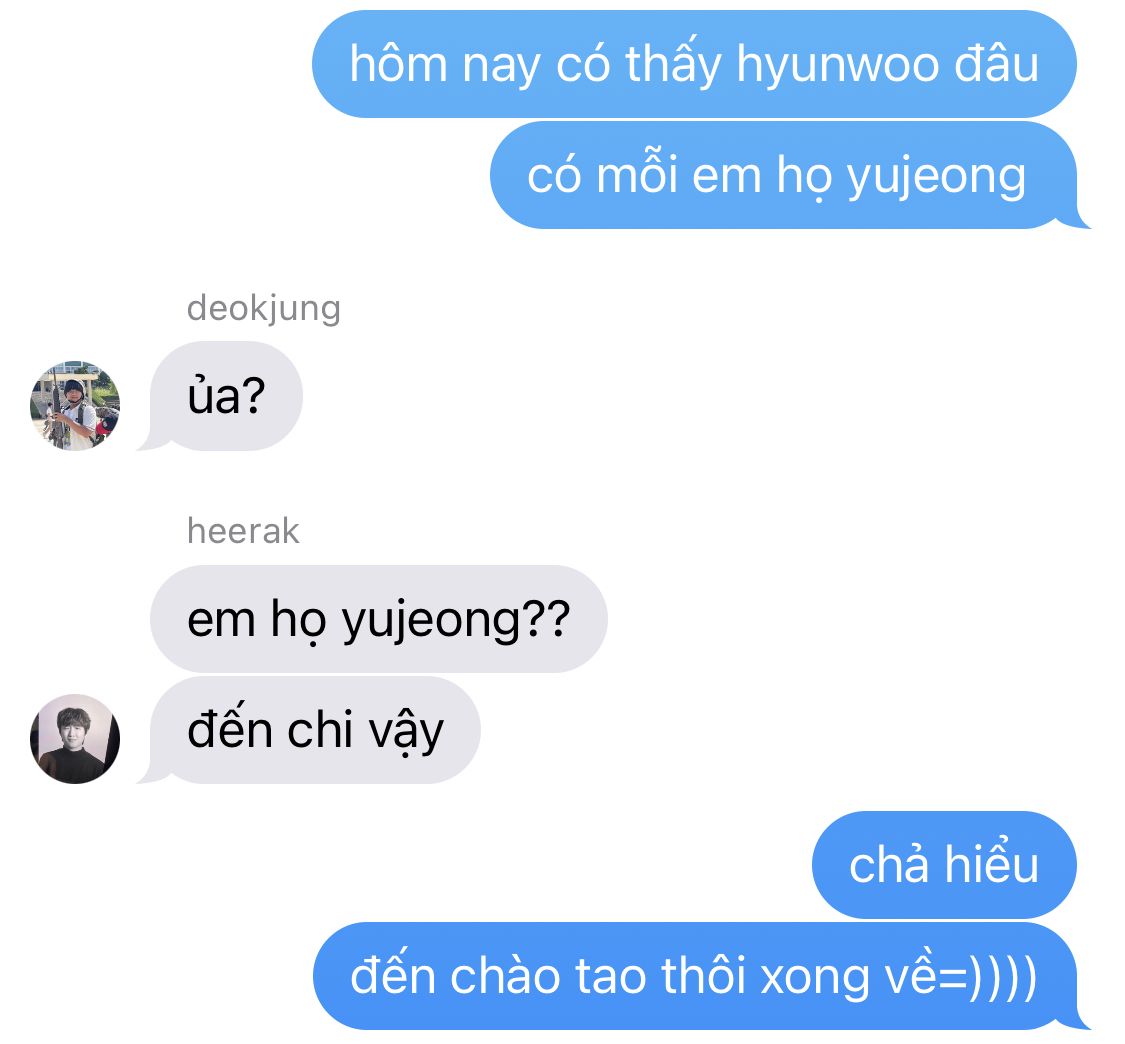Tap the word 'vậy' in heerak's message

[x=406, y=732]
